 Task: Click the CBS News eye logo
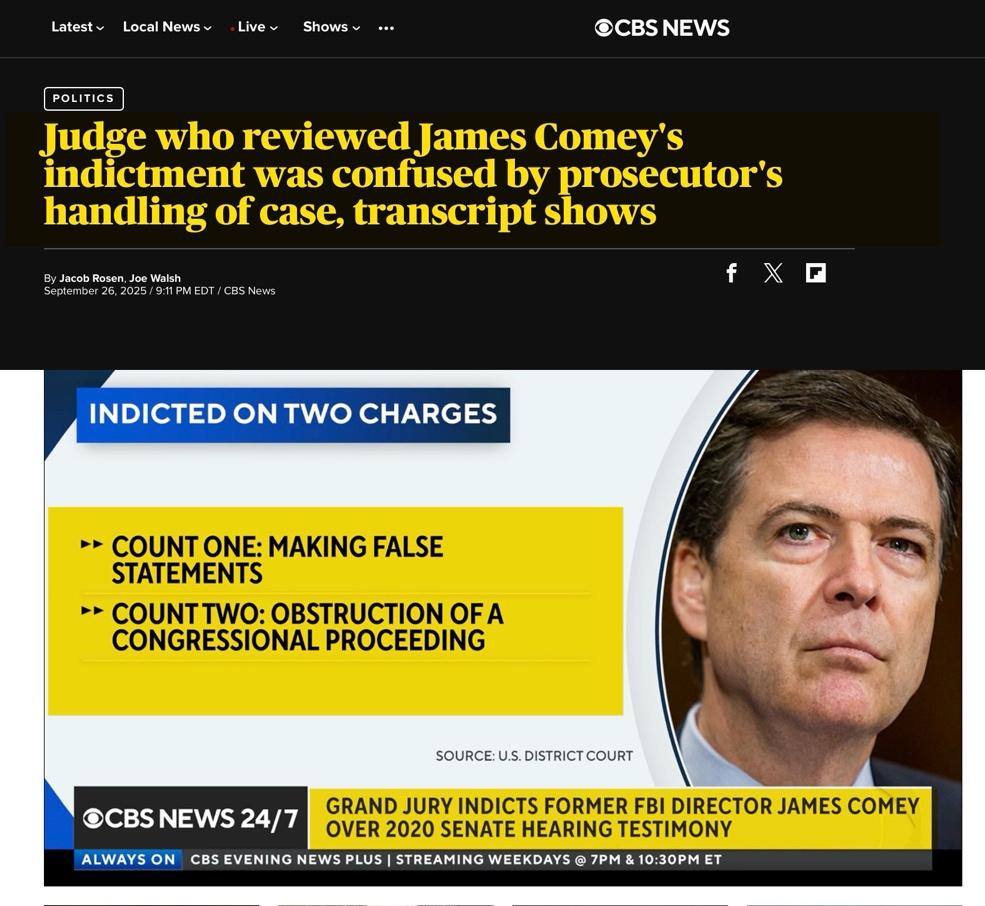(603, 28)
